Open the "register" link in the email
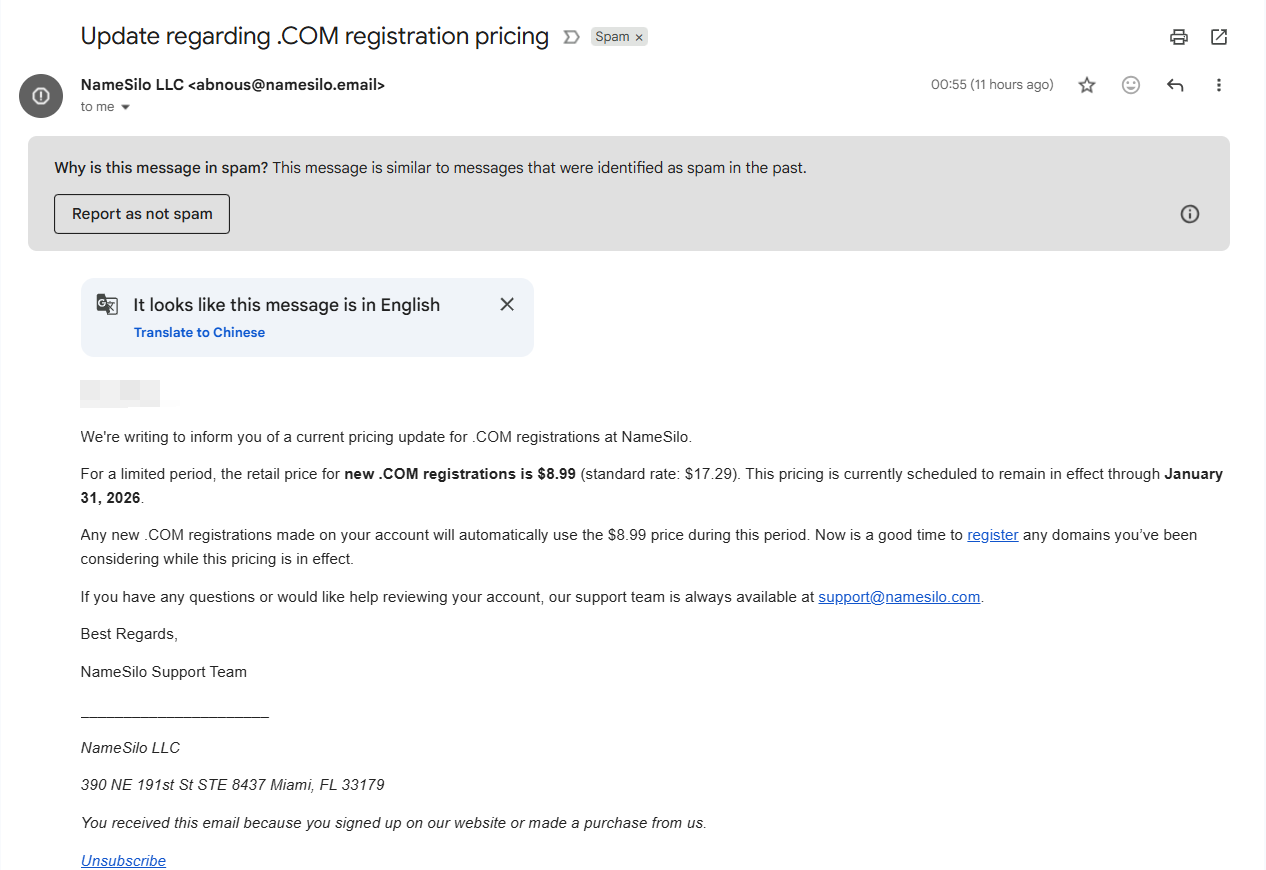 (x=992, y=535)
